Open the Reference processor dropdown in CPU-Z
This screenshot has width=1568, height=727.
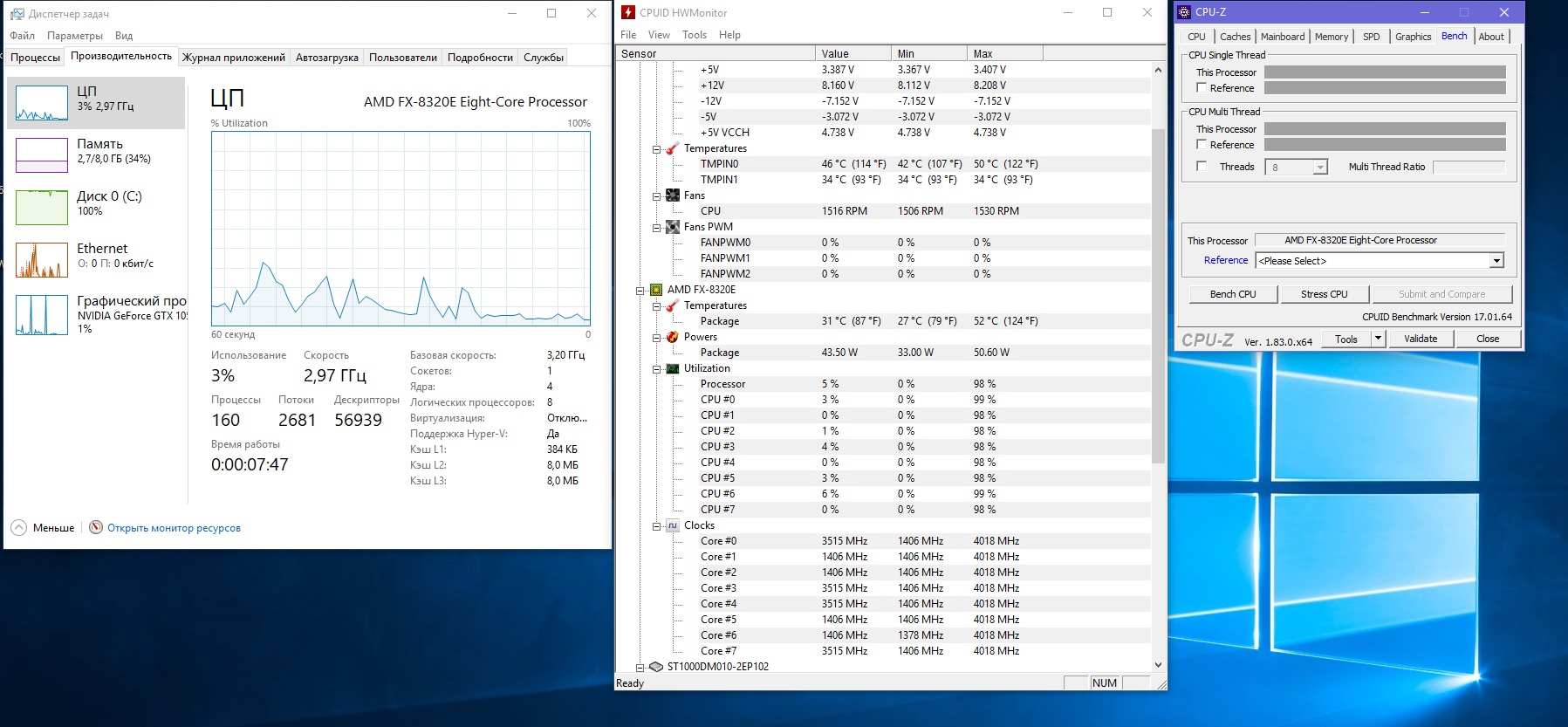[x=1496, y=261]
